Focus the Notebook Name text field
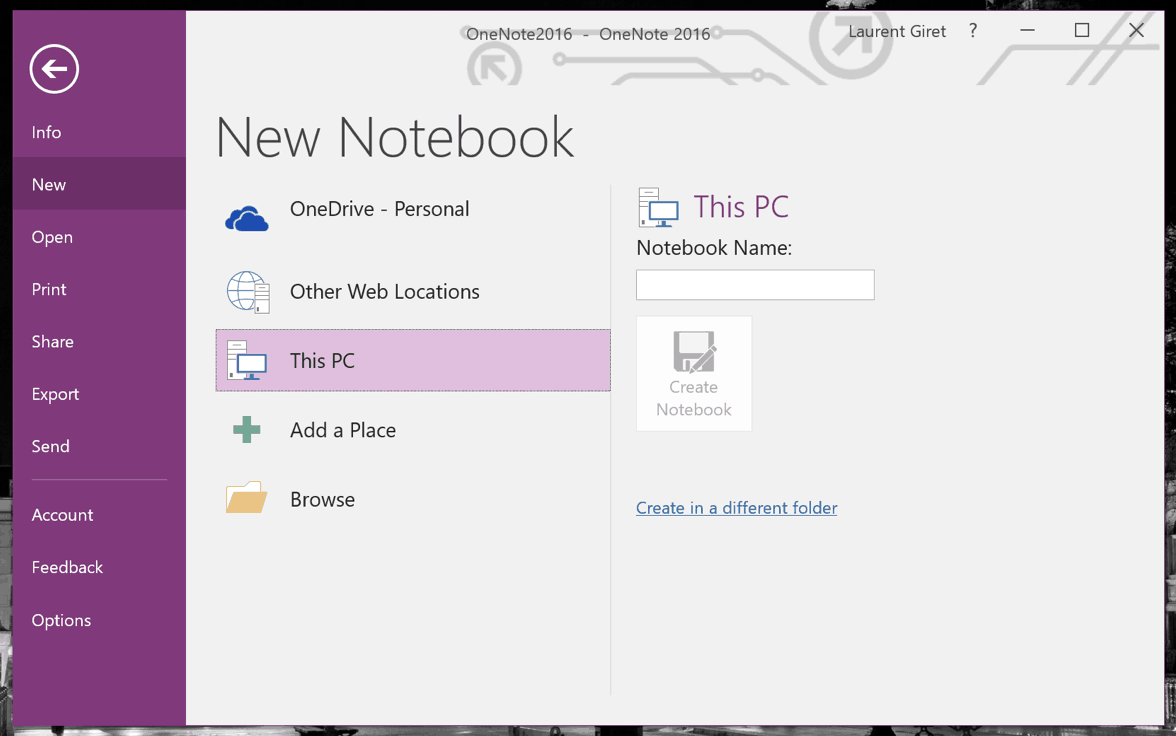 755,285
